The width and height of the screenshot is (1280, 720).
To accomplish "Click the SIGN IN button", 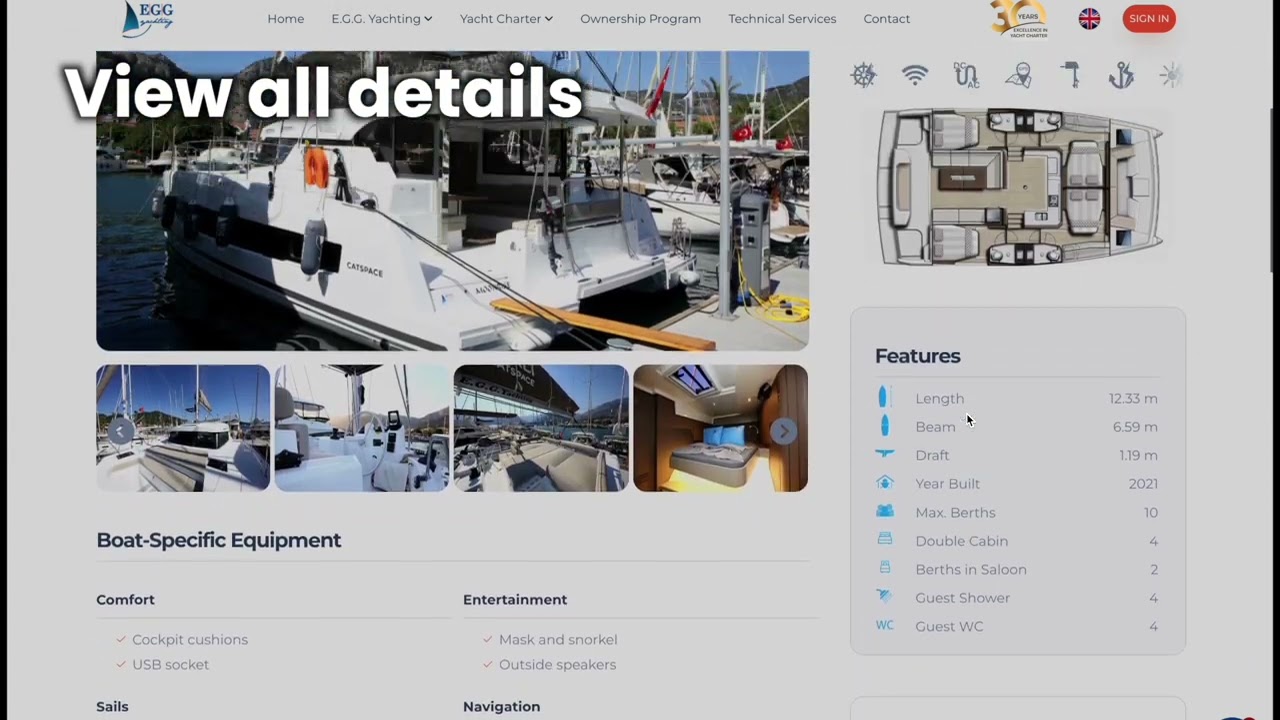I will (1149, 19).
